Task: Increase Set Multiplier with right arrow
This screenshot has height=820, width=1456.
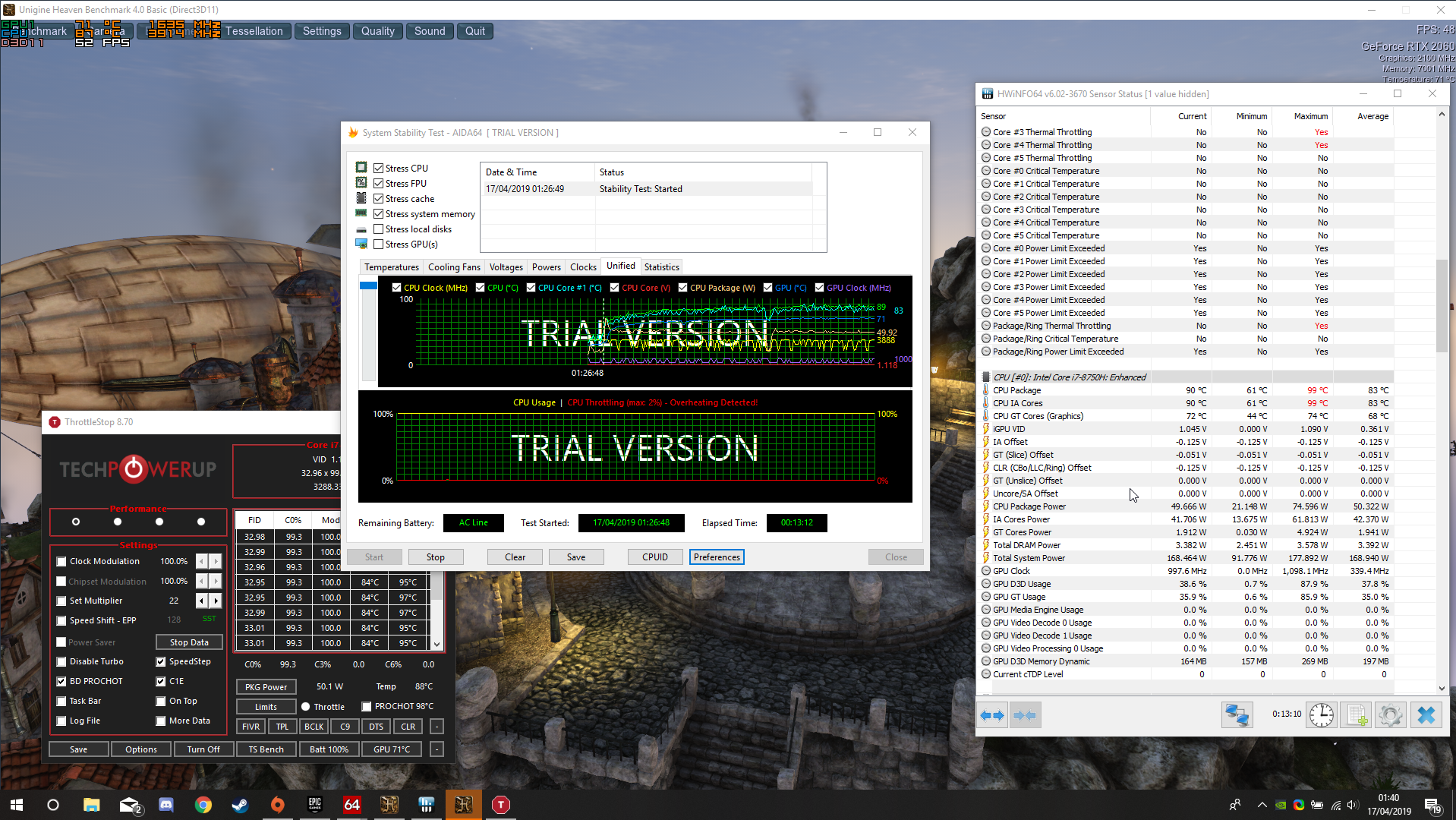Action: pos(216,601)
